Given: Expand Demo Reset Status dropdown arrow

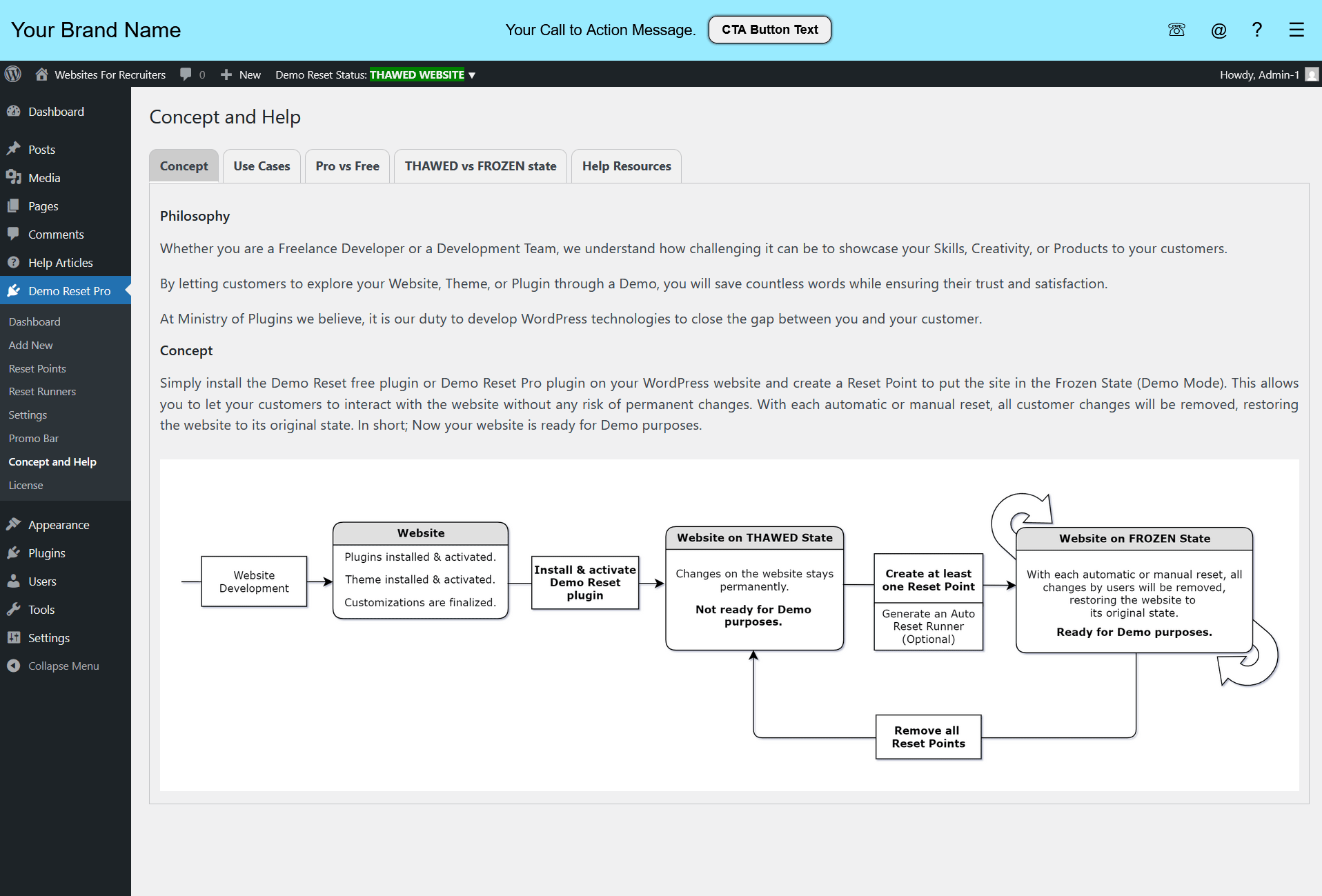Looking at the screenshot, I should (x=472, y=75).
